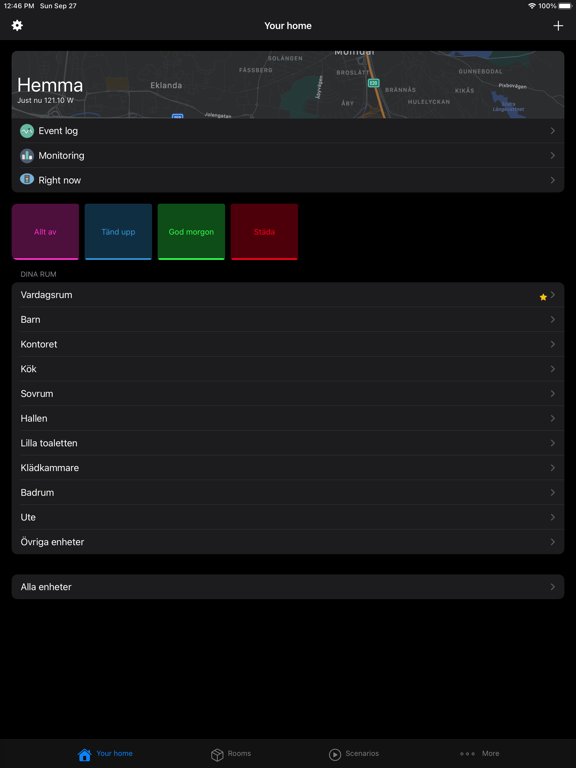Open the Klädkammare room
Screen dimensions: 576x768
point(288,468)
